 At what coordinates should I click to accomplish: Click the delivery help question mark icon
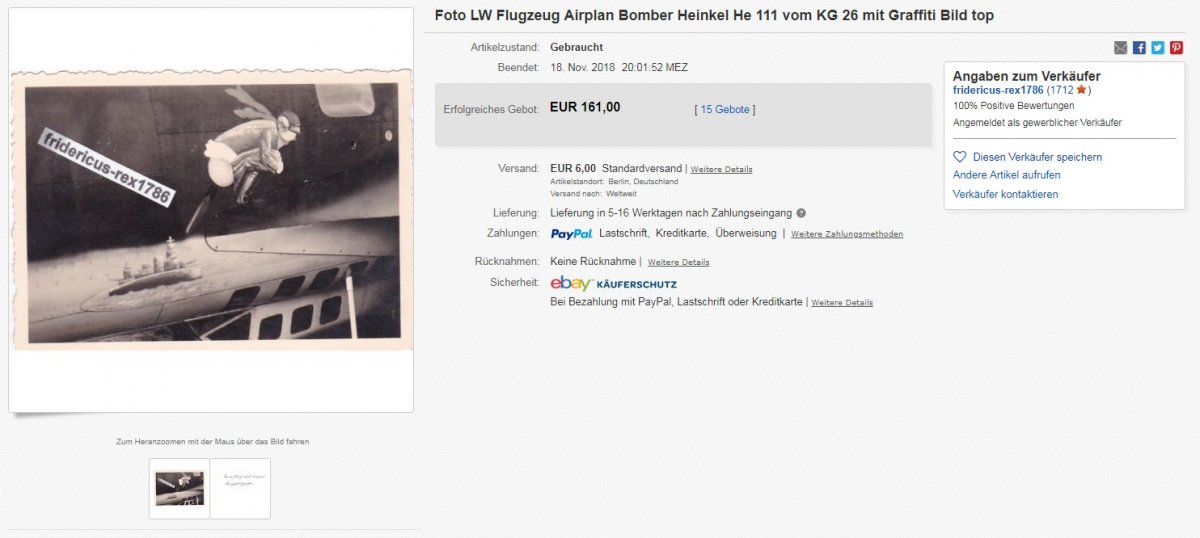click(801, 213)
